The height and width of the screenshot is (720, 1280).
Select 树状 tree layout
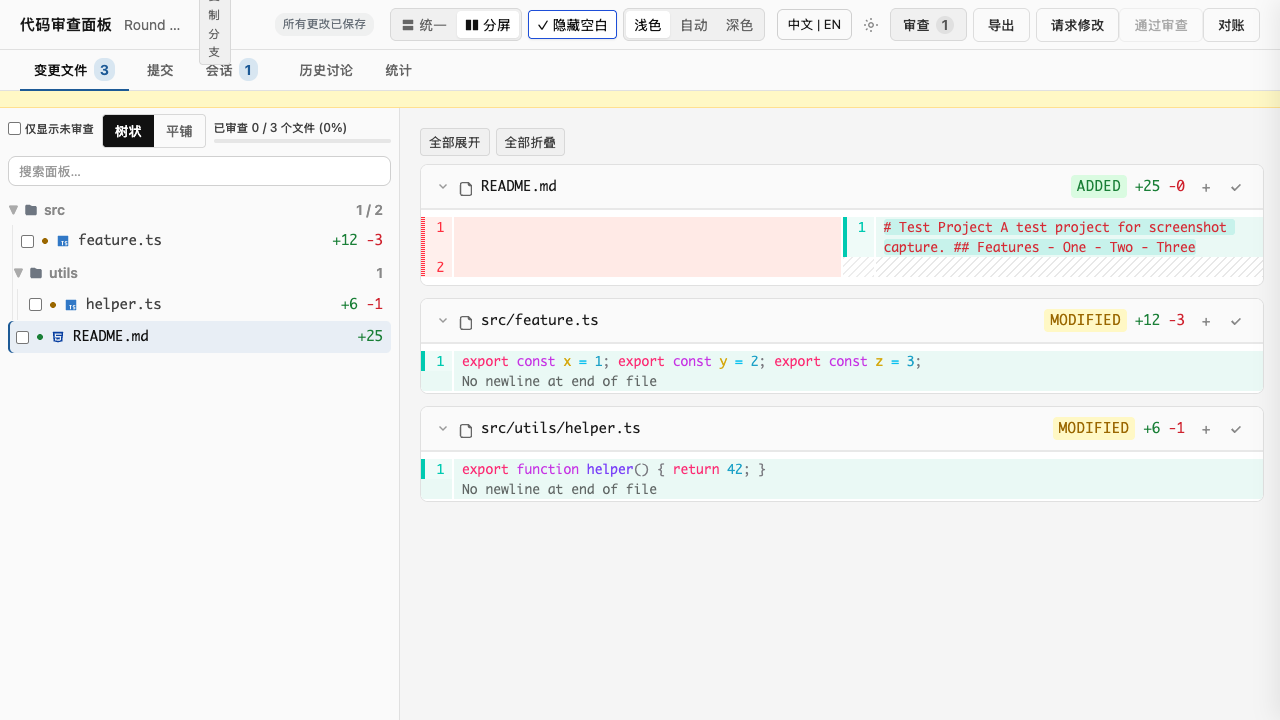pyautogui.click(x=128, y=131)
